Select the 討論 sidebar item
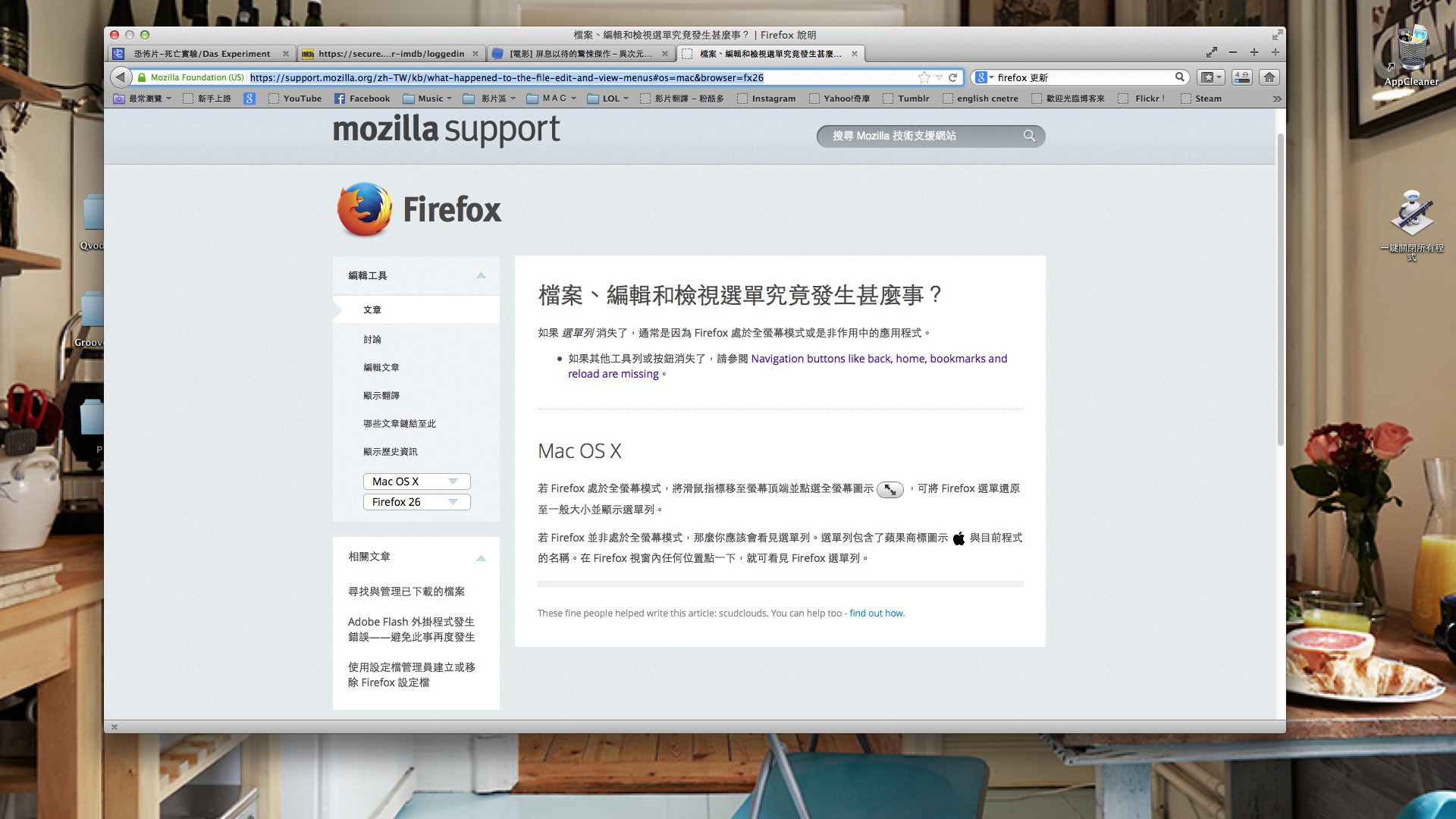This screenshot has height=819, width=1456. coord(372,340)
